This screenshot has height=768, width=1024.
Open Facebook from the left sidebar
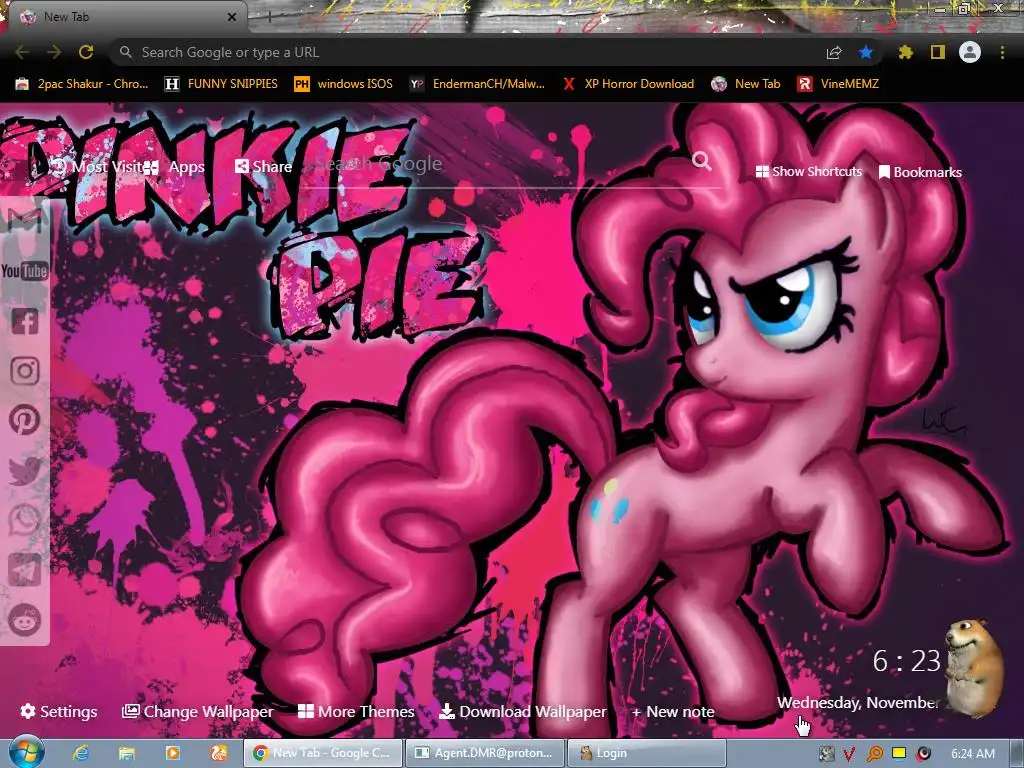pos(25,321)
